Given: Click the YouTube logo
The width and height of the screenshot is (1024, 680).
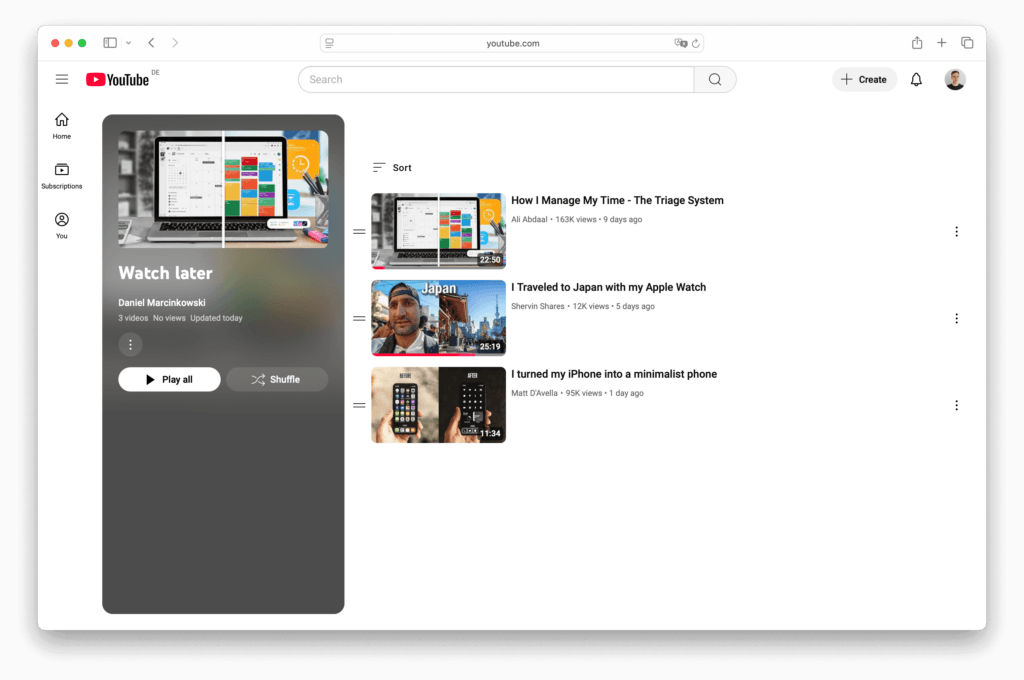Looking at the screenshot, I should coord(118,80).
